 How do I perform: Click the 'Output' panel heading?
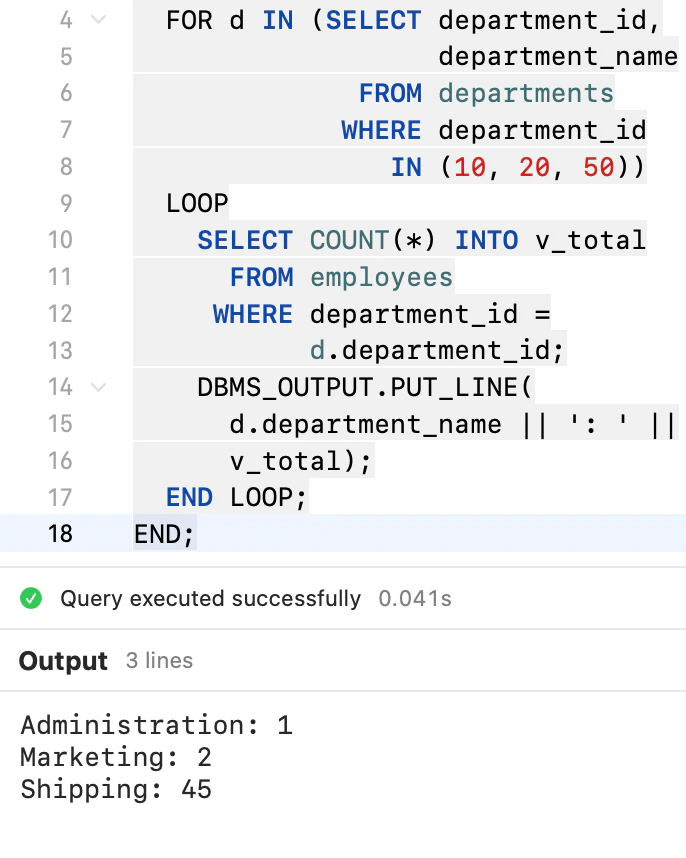pos(63,661)
